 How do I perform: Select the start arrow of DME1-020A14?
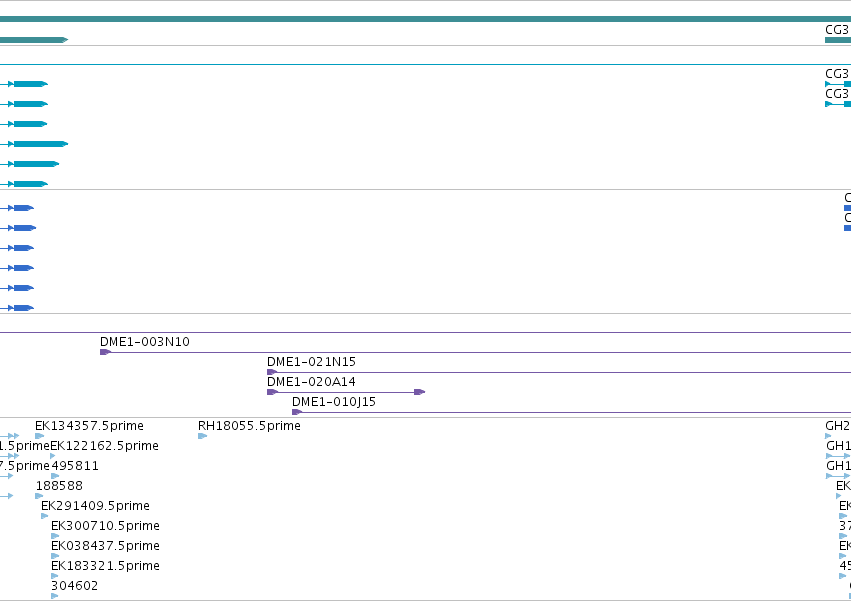click(x=272, y=392)
